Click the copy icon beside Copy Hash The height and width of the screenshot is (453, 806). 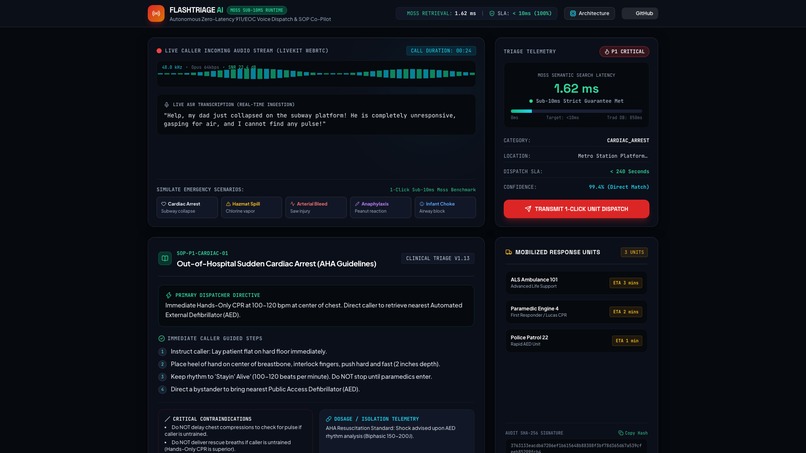(x=620, y=433)
